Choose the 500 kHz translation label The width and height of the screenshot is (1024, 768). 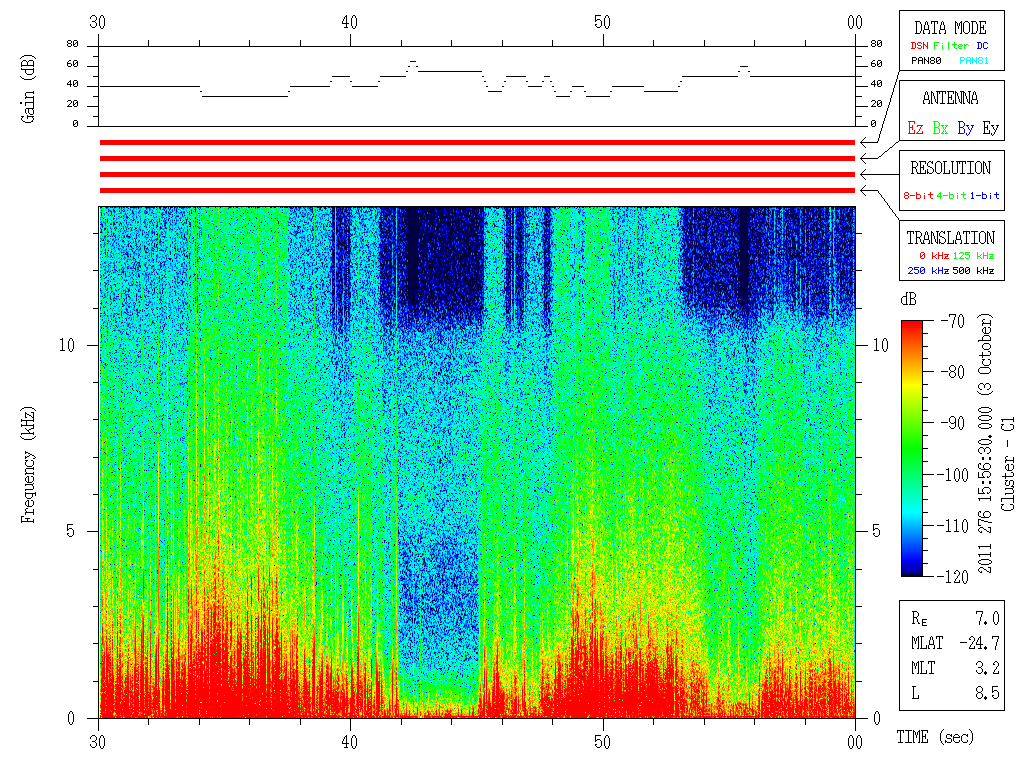(x=976, y=271)
